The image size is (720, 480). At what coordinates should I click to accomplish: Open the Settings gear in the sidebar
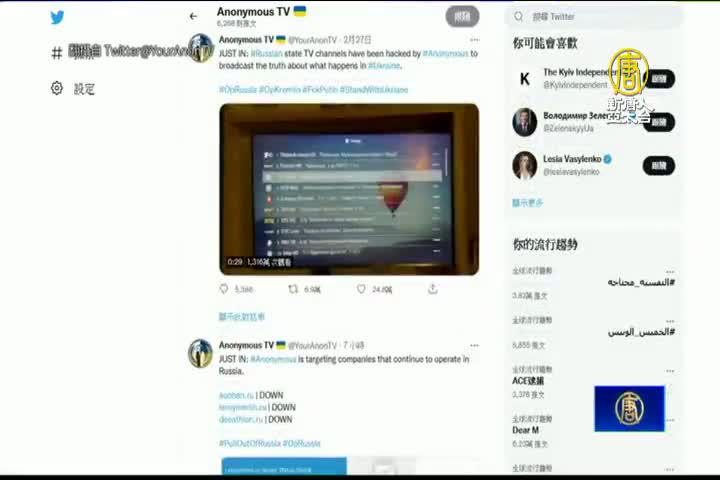tap(57, 88)
